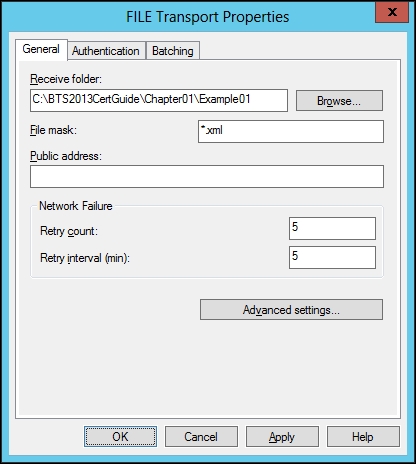Select the General tab
Image resolution: width=416 pixels, height=464 pixels.
click(x=41, y=49)
